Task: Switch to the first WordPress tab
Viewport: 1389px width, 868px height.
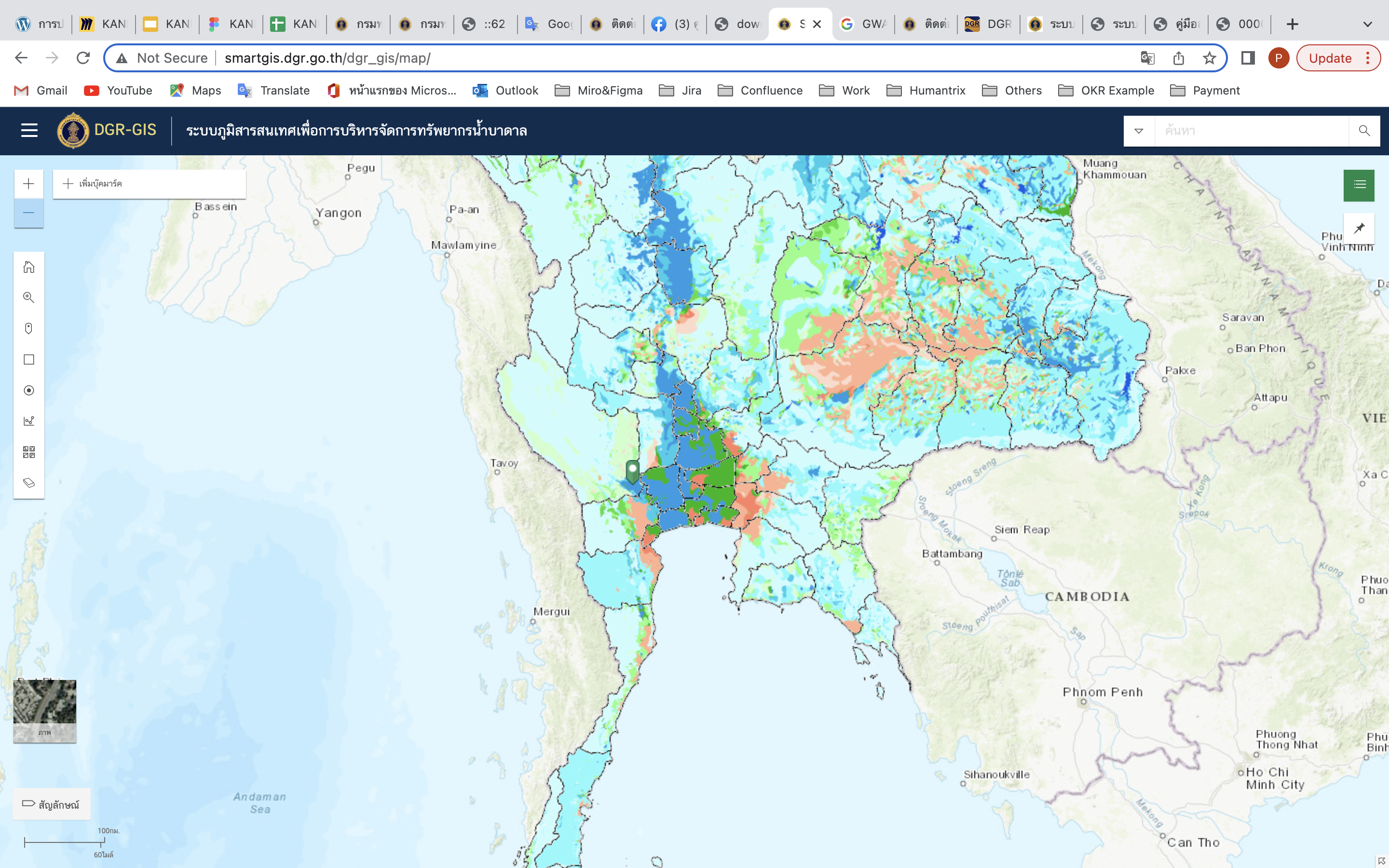Action: click(x=39, y=24)
